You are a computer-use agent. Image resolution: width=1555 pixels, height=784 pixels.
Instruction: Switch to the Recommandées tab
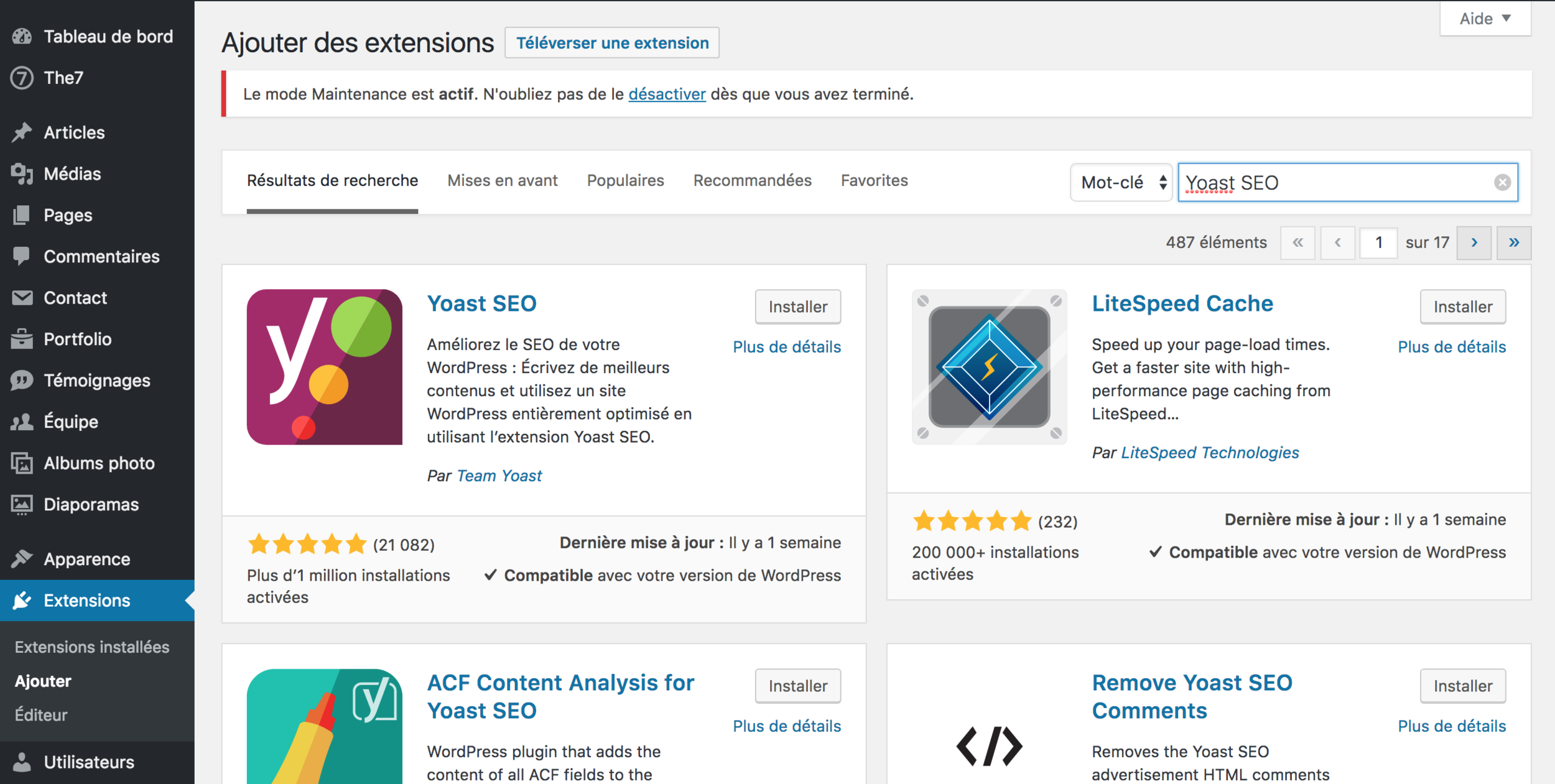[752, 180]
